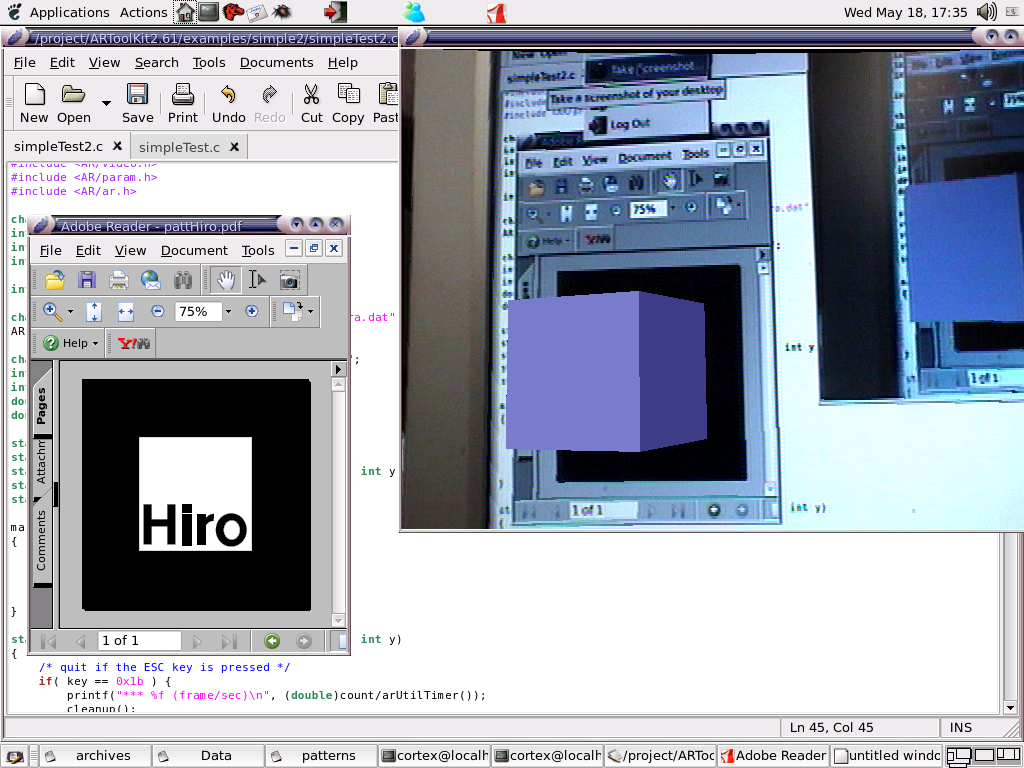The width and height of the screenshot is (1024, 768).
Task: Open file icon in Adobe Reader toolbar
Action: [55, 280]
